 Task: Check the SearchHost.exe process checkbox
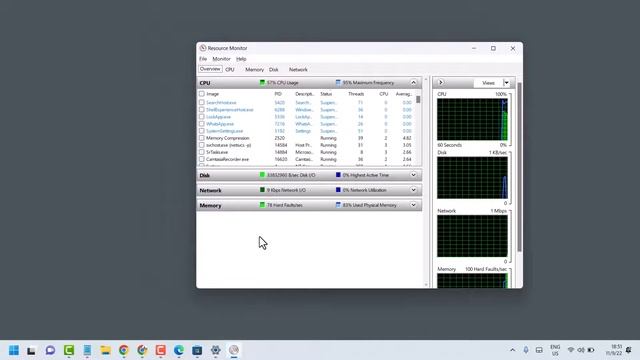coord(202,102)
